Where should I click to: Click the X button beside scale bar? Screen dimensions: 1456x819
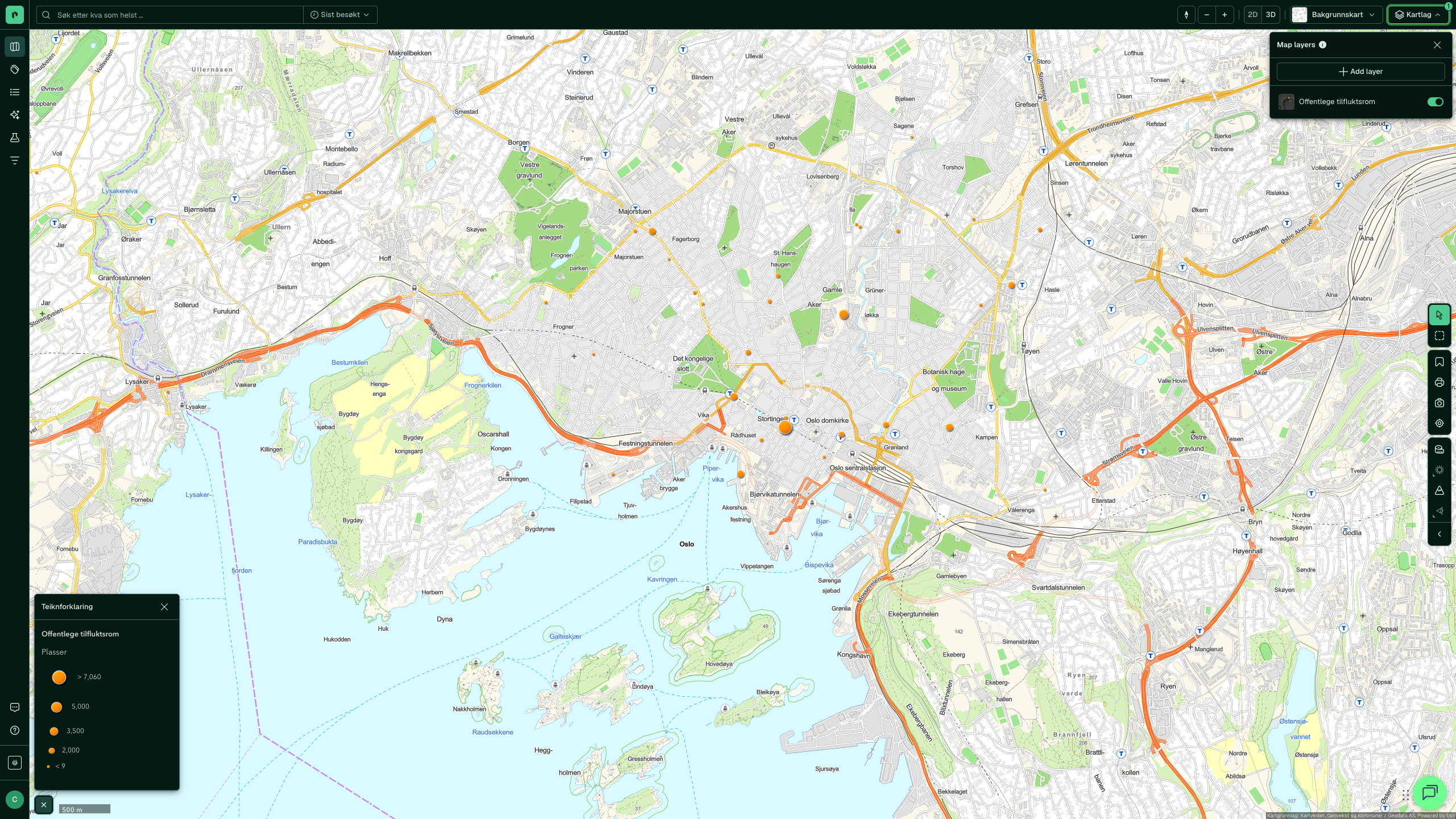click(x=44, y=805)
